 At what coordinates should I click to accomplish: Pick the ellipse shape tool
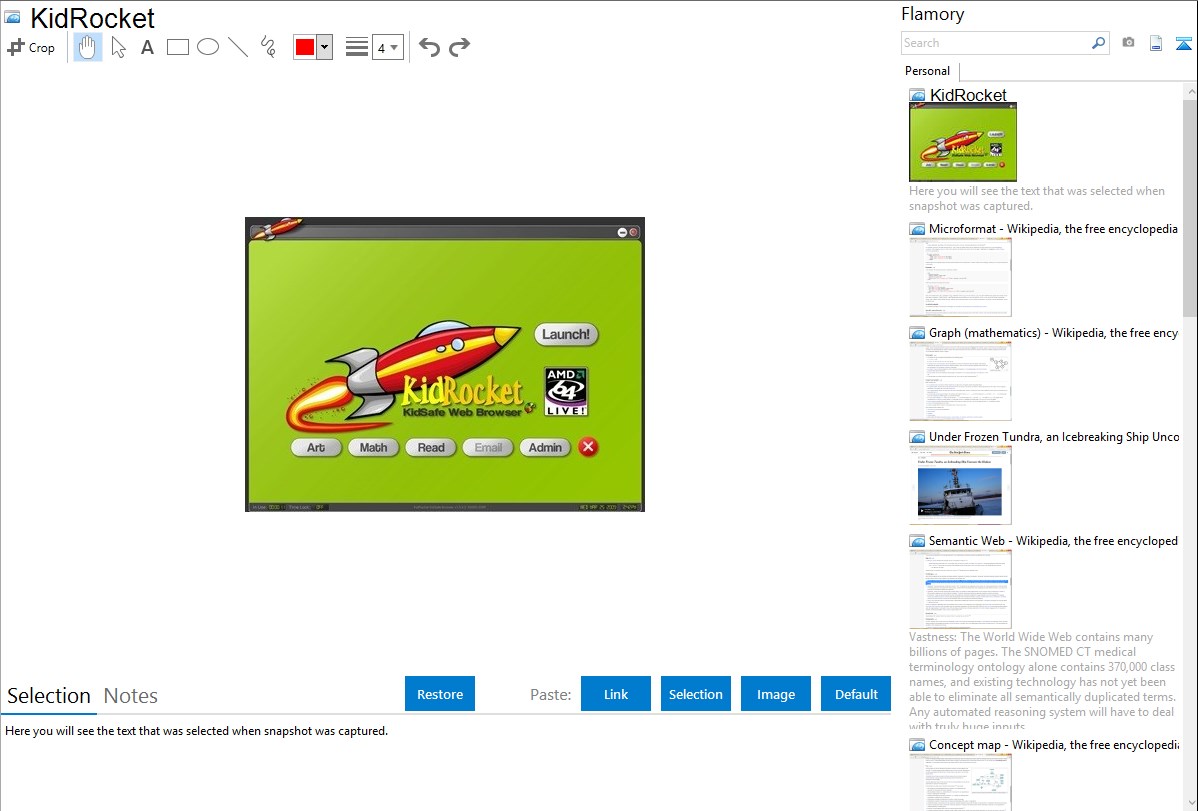click(208, 47)
